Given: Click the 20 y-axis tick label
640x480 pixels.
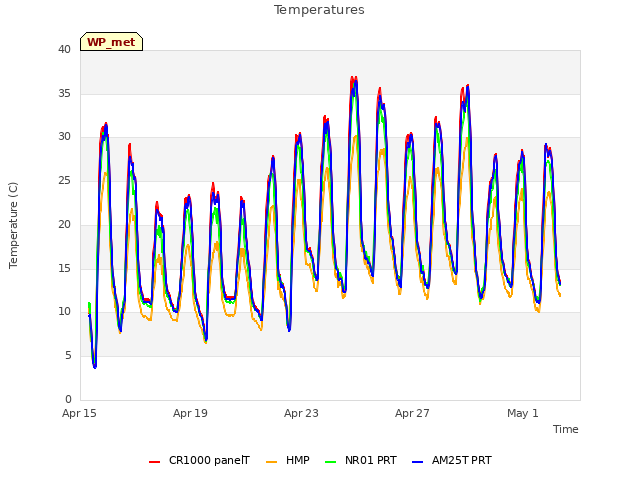Looking at the screenshot, I should [64, 224].
